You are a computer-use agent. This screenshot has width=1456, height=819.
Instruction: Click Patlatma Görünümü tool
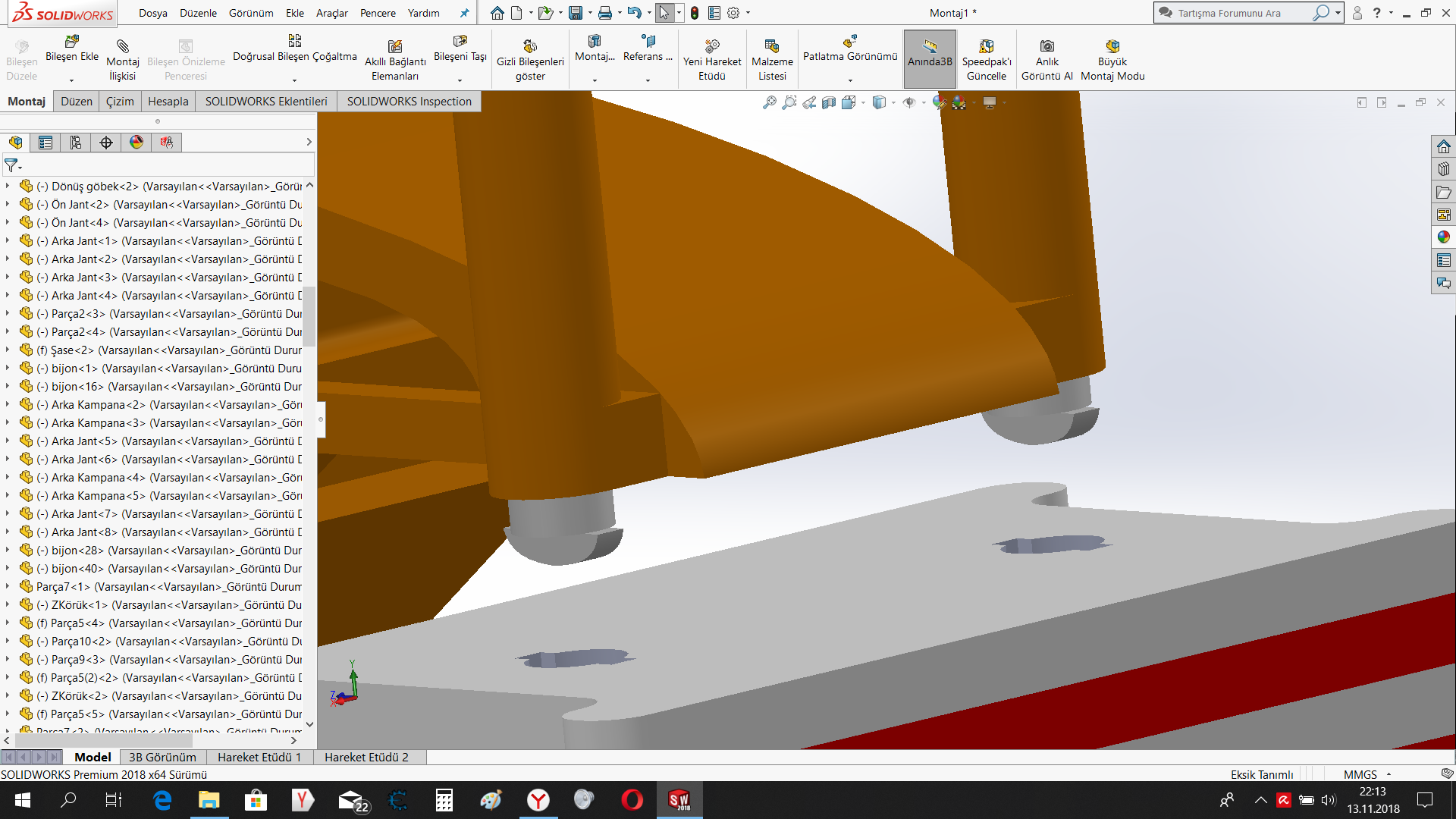(850, 49)
